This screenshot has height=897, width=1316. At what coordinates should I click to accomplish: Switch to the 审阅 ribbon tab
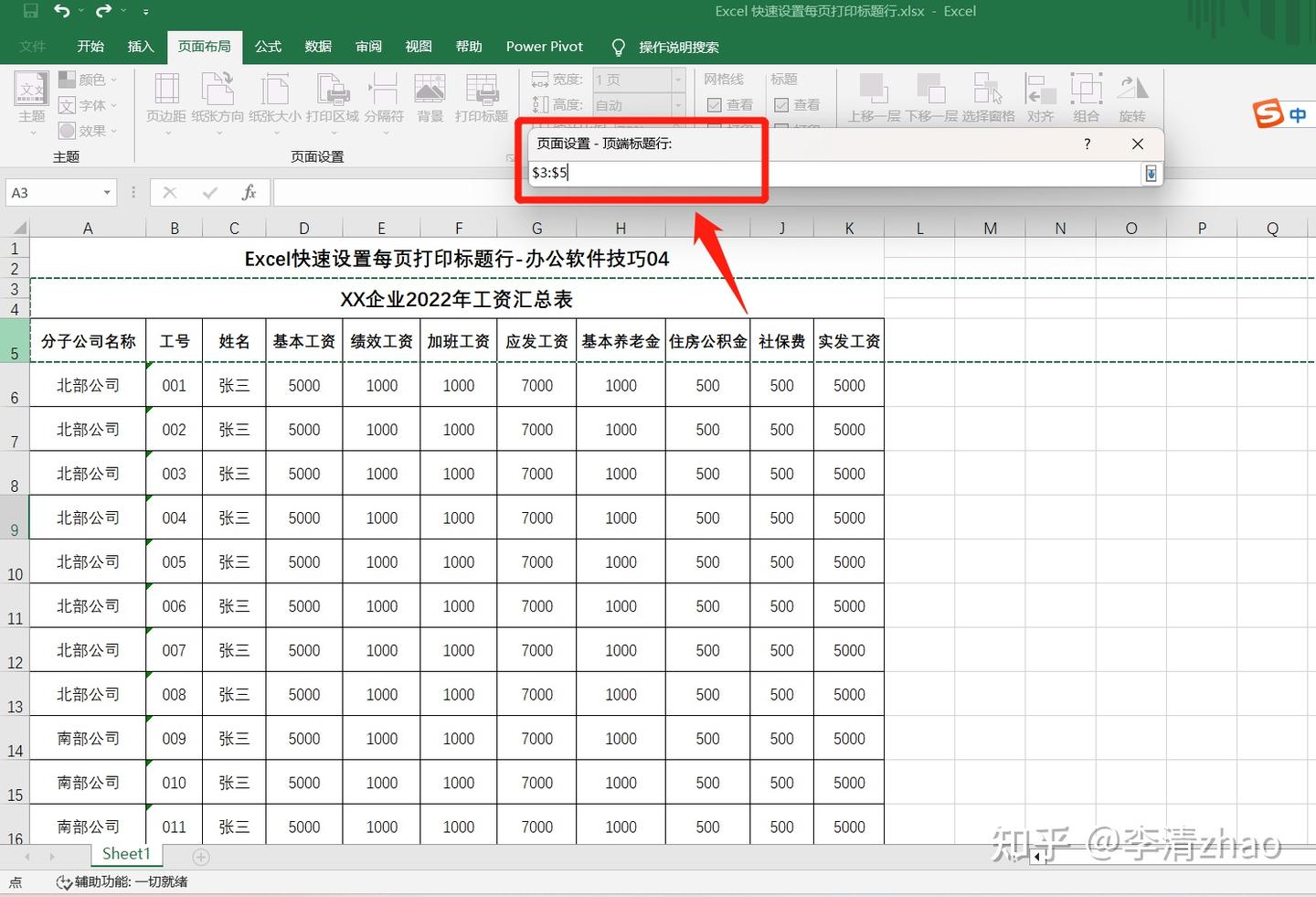click(368, 47)
